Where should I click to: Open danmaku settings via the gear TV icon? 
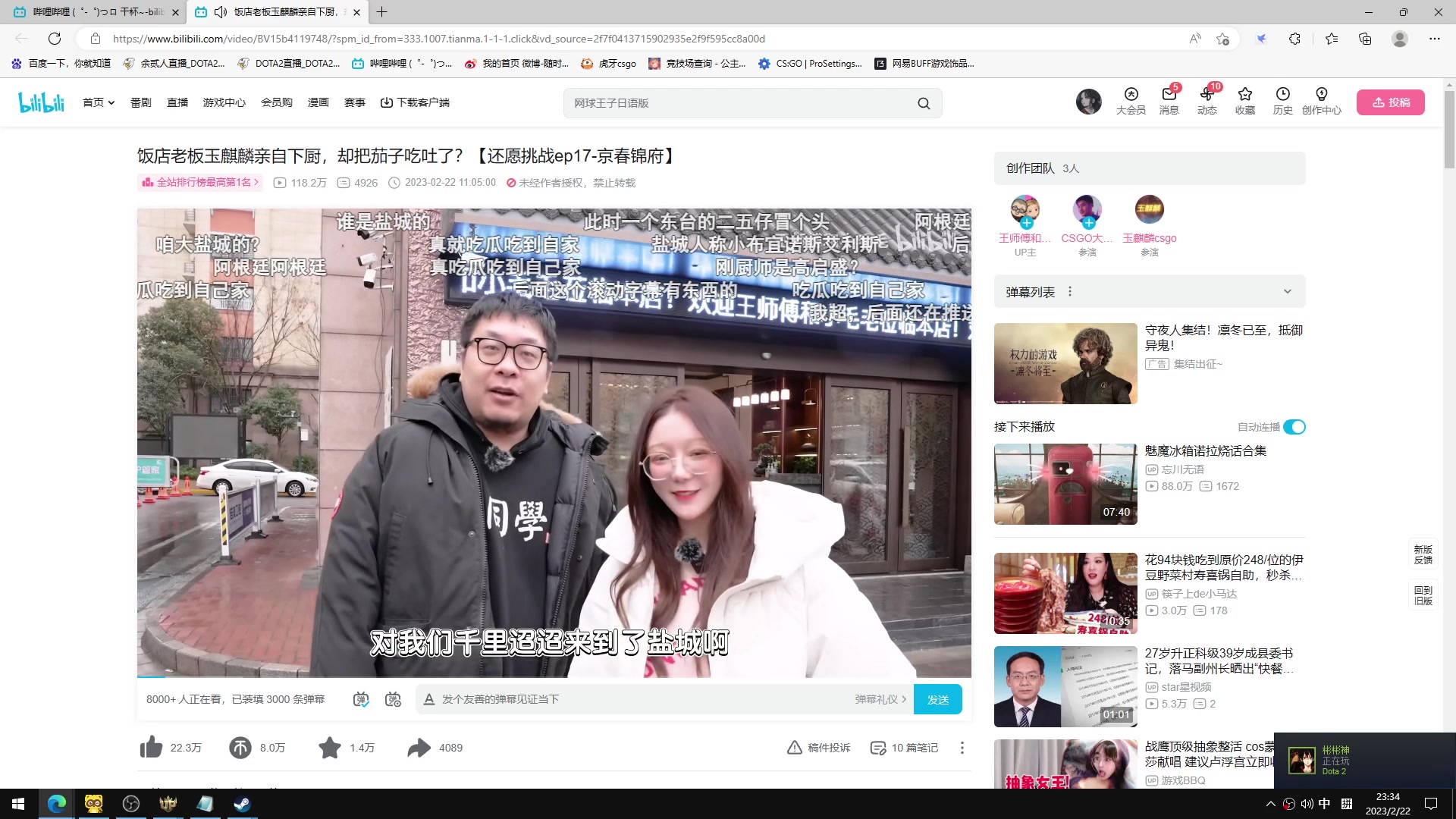click(394, 698)
